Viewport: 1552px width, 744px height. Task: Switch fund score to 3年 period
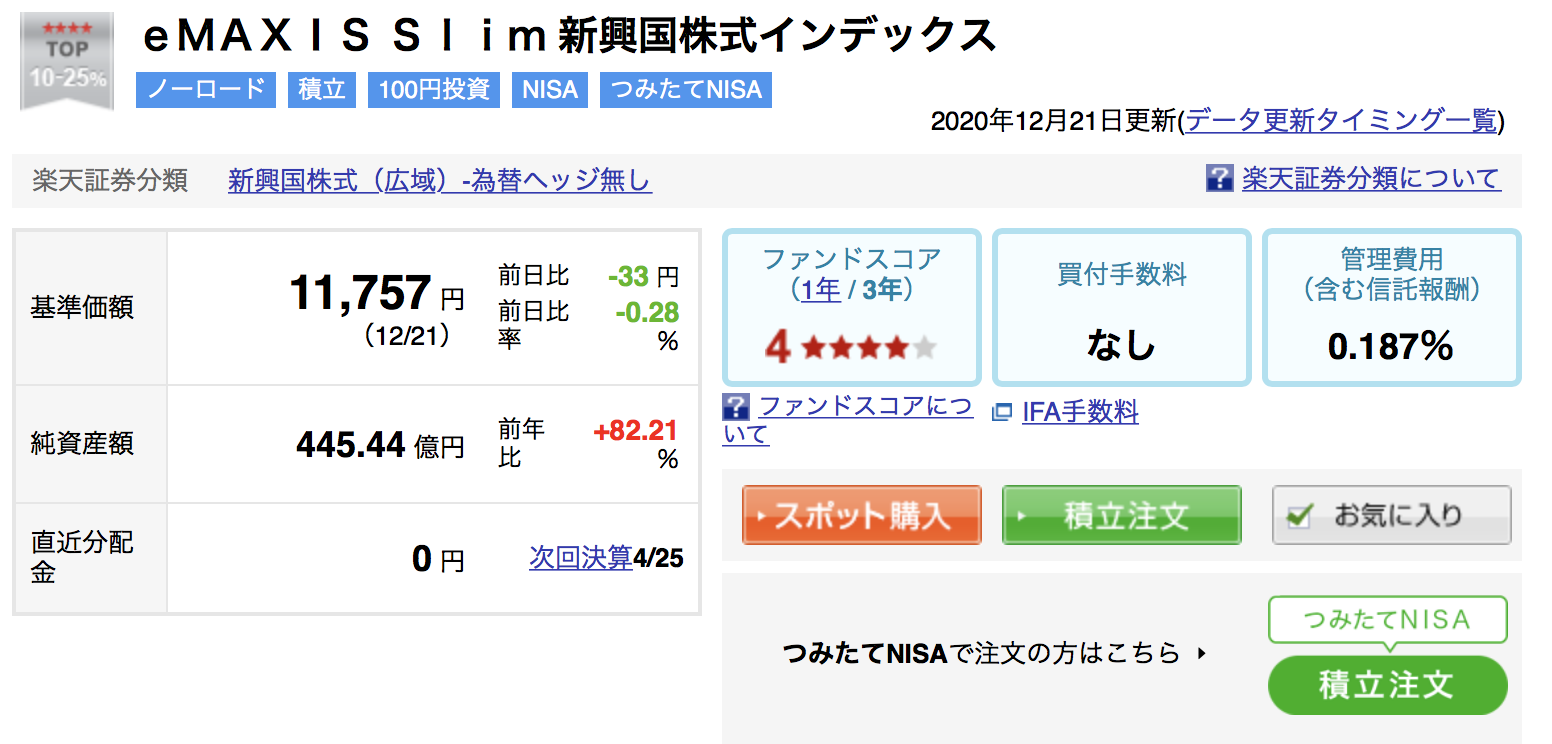[882, 290]
